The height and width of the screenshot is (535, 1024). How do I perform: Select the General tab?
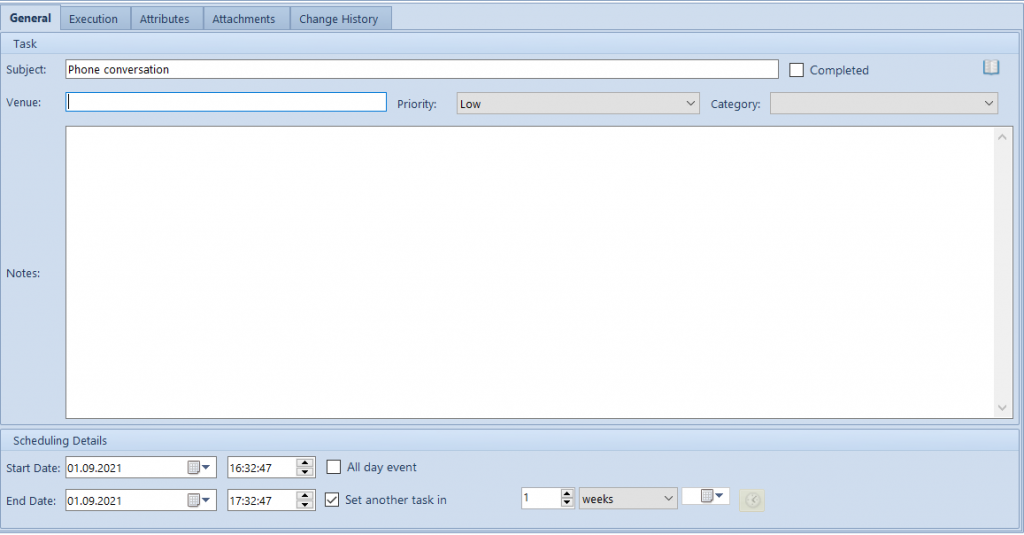30,18
